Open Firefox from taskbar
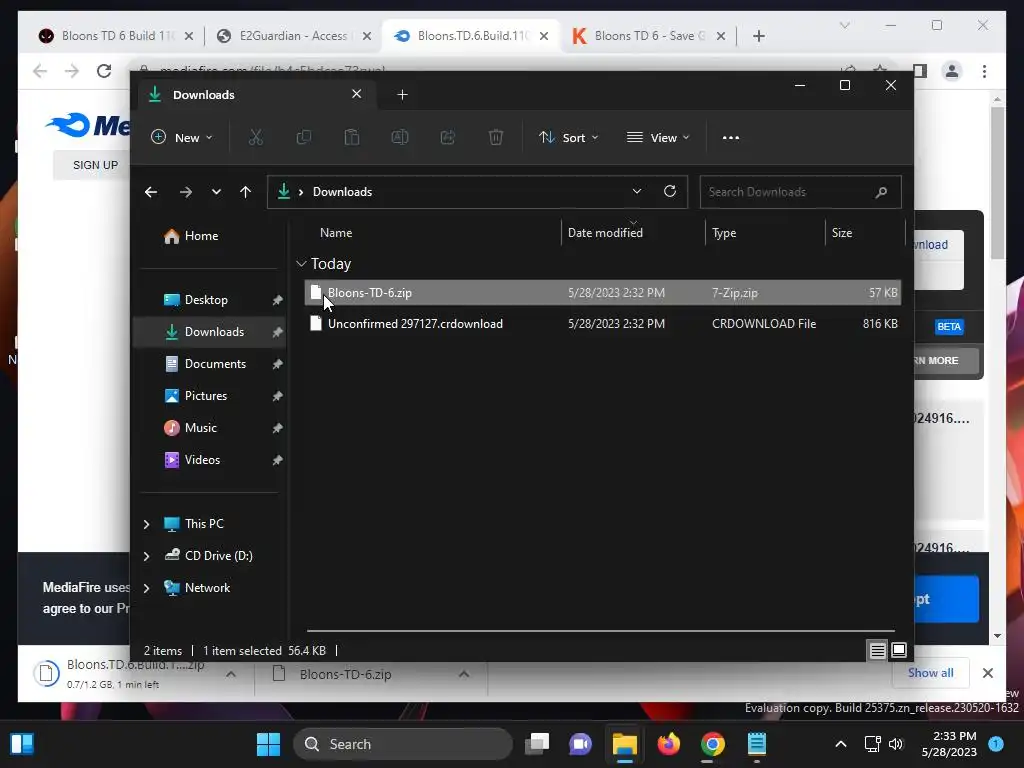 point(668,744)
